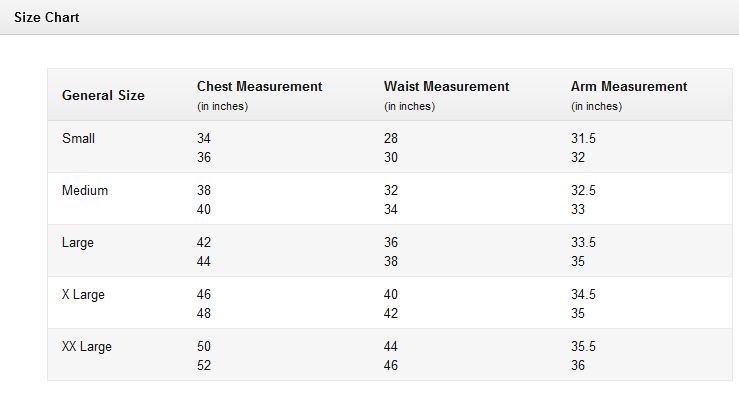The width and height of the screenshot is (739, 407).
Task: Select the "Arm Measurement" column header
Action: point(629,87)
